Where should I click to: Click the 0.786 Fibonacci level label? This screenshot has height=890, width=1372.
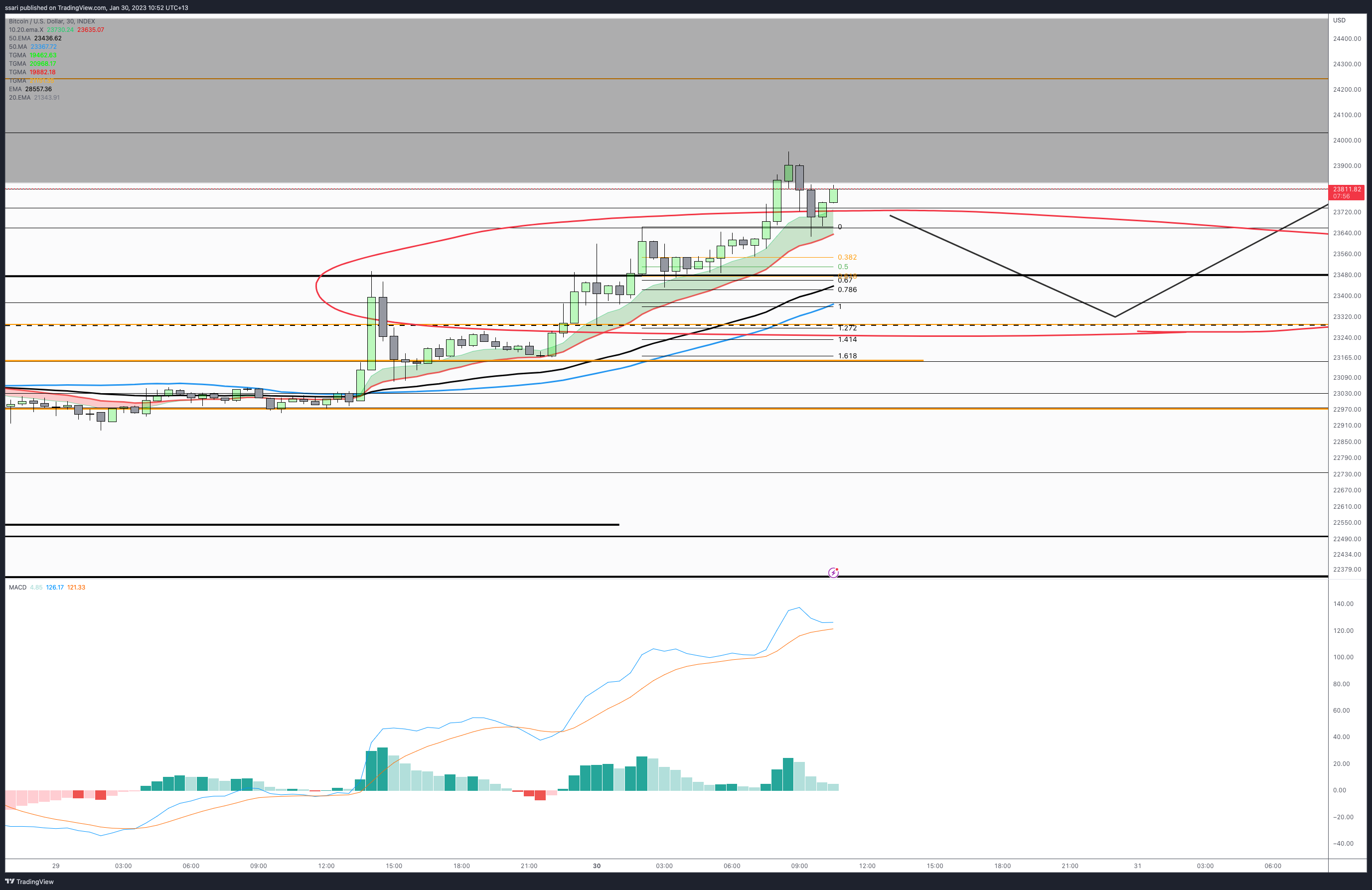[847, 290]
